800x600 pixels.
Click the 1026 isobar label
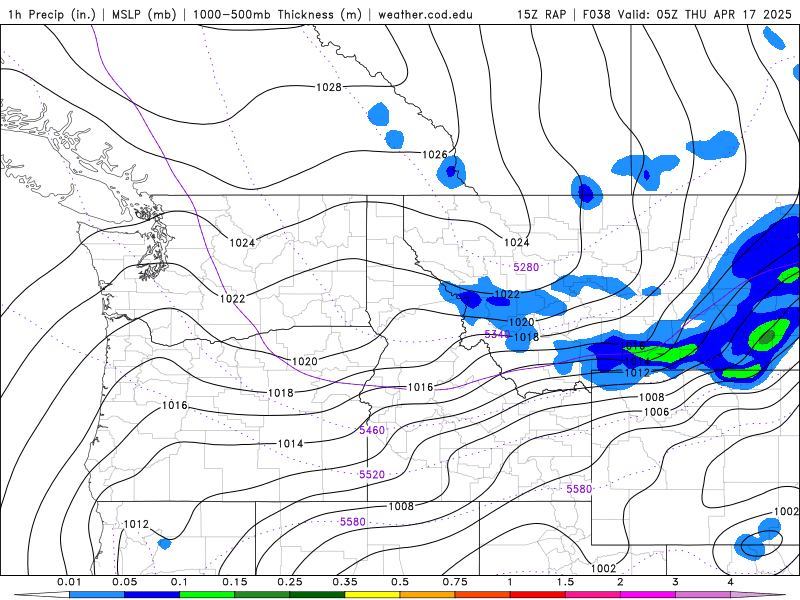(435, 154)
